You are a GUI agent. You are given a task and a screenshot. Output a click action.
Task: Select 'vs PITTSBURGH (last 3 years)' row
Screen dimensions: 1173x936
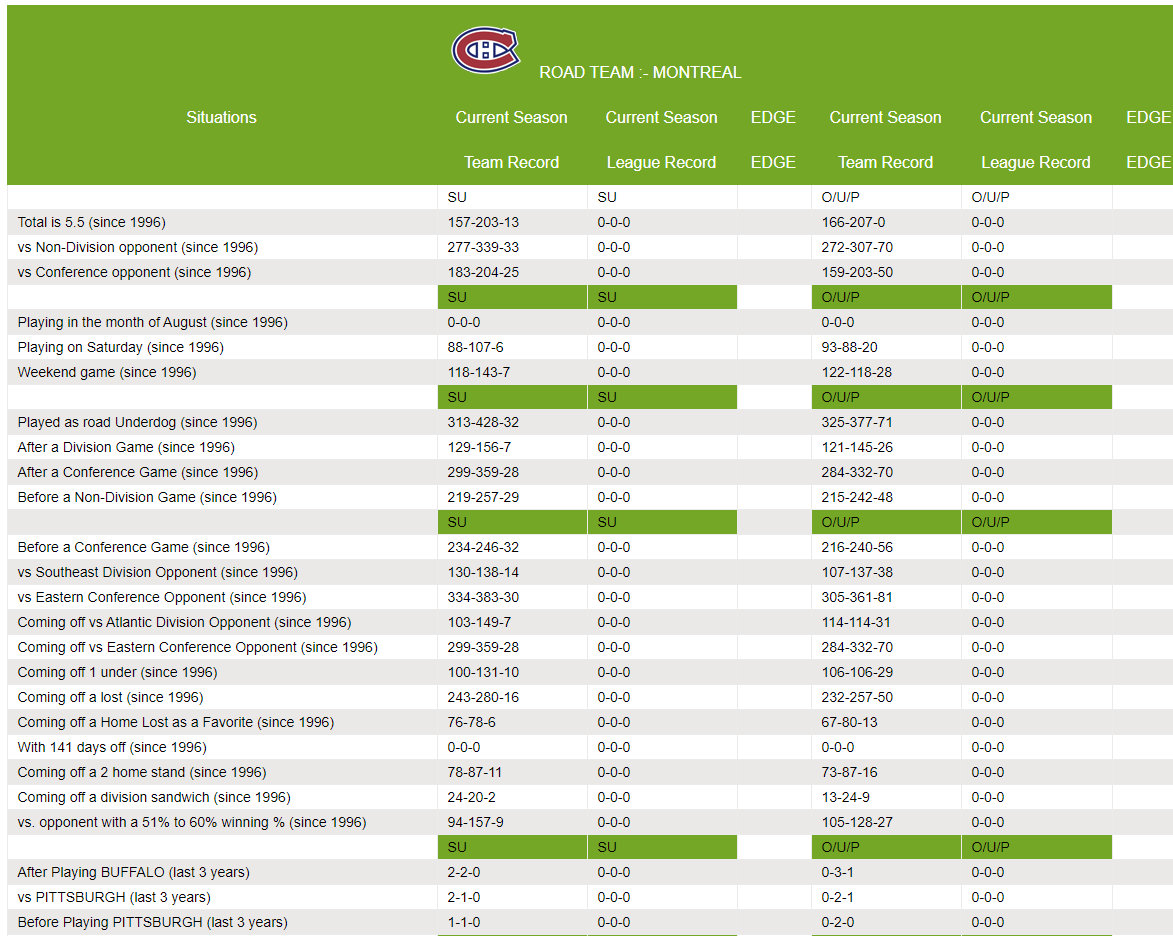589,897
